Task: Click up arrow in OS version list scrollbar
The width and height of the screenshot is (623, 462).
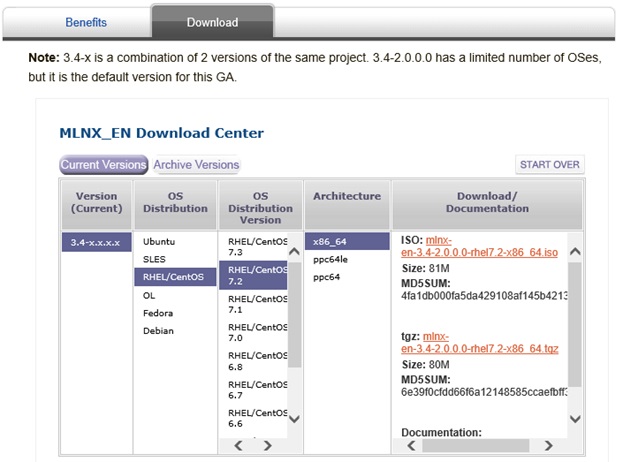Action: (x=294, y=251)
